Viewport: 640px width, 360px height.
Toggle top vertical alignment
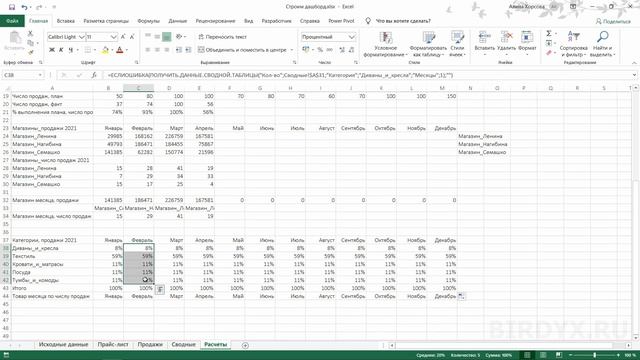click(x=148, y=37)
